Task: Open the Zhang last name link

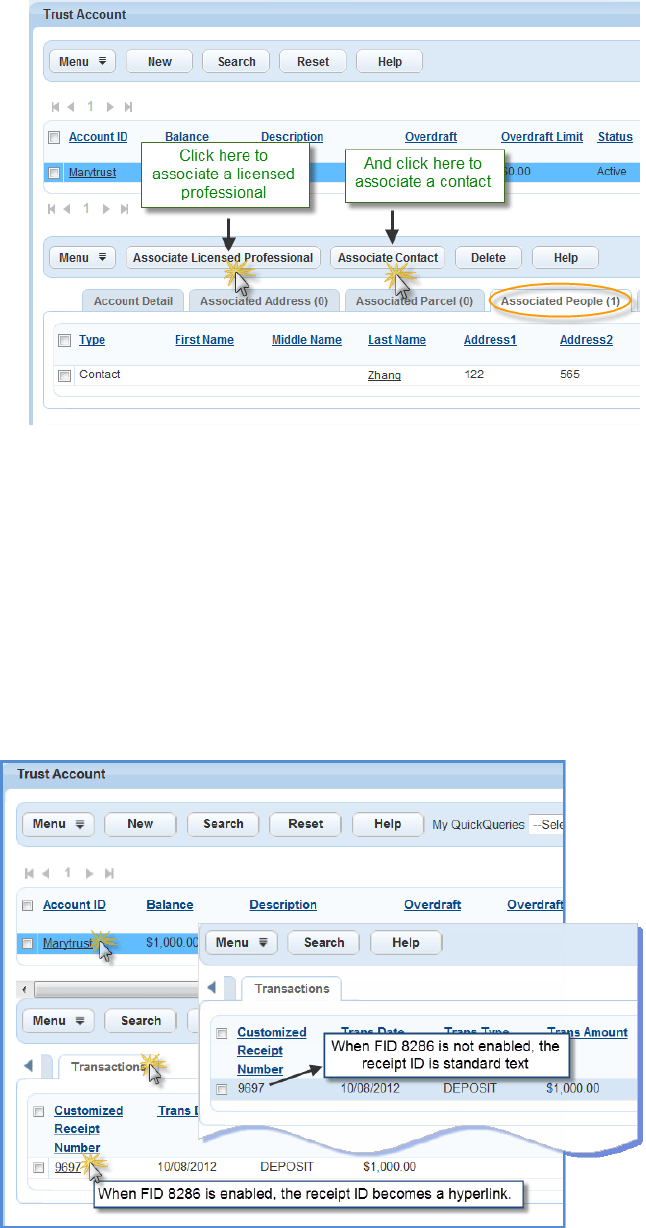Action: pyautogui.click(x=384, y=375)
